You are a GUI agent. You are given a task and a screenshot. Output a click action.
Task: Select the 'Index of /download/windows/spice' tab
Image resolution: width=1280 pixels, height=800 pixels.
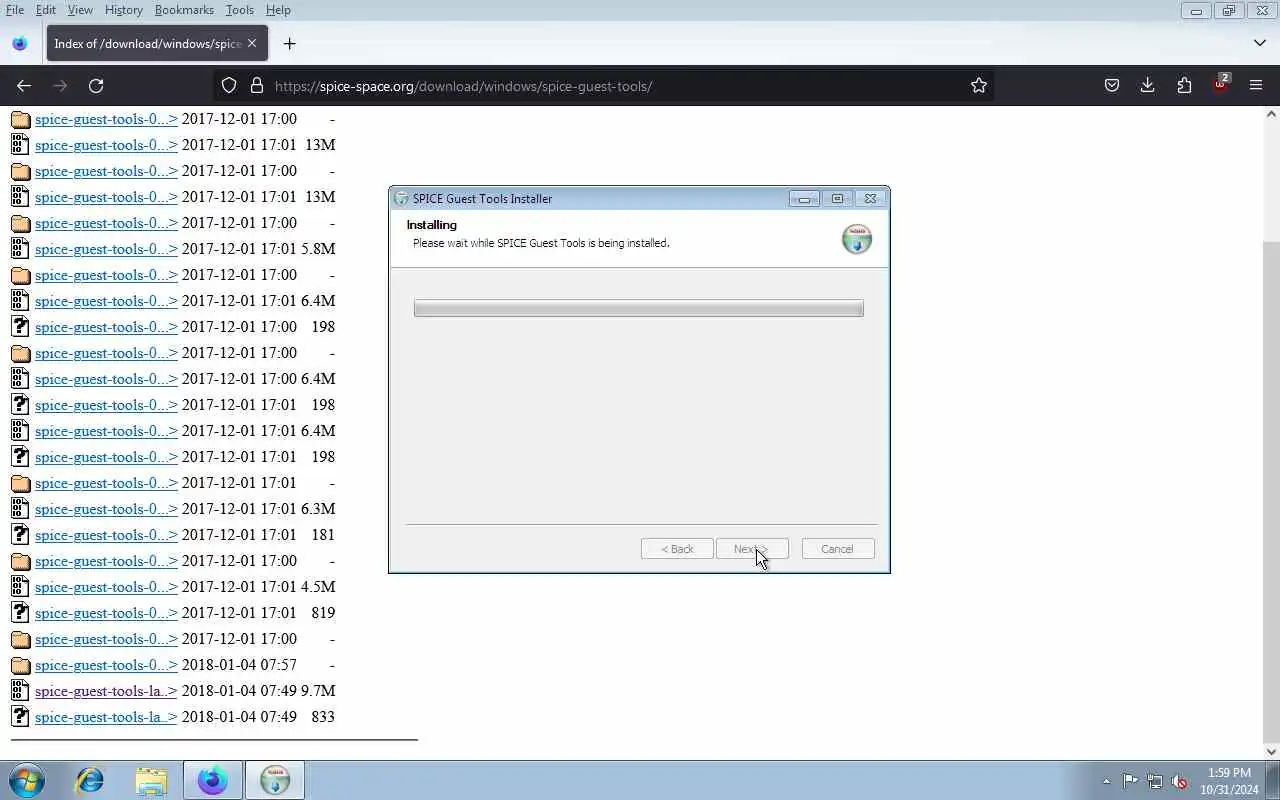tap(148, 43)
